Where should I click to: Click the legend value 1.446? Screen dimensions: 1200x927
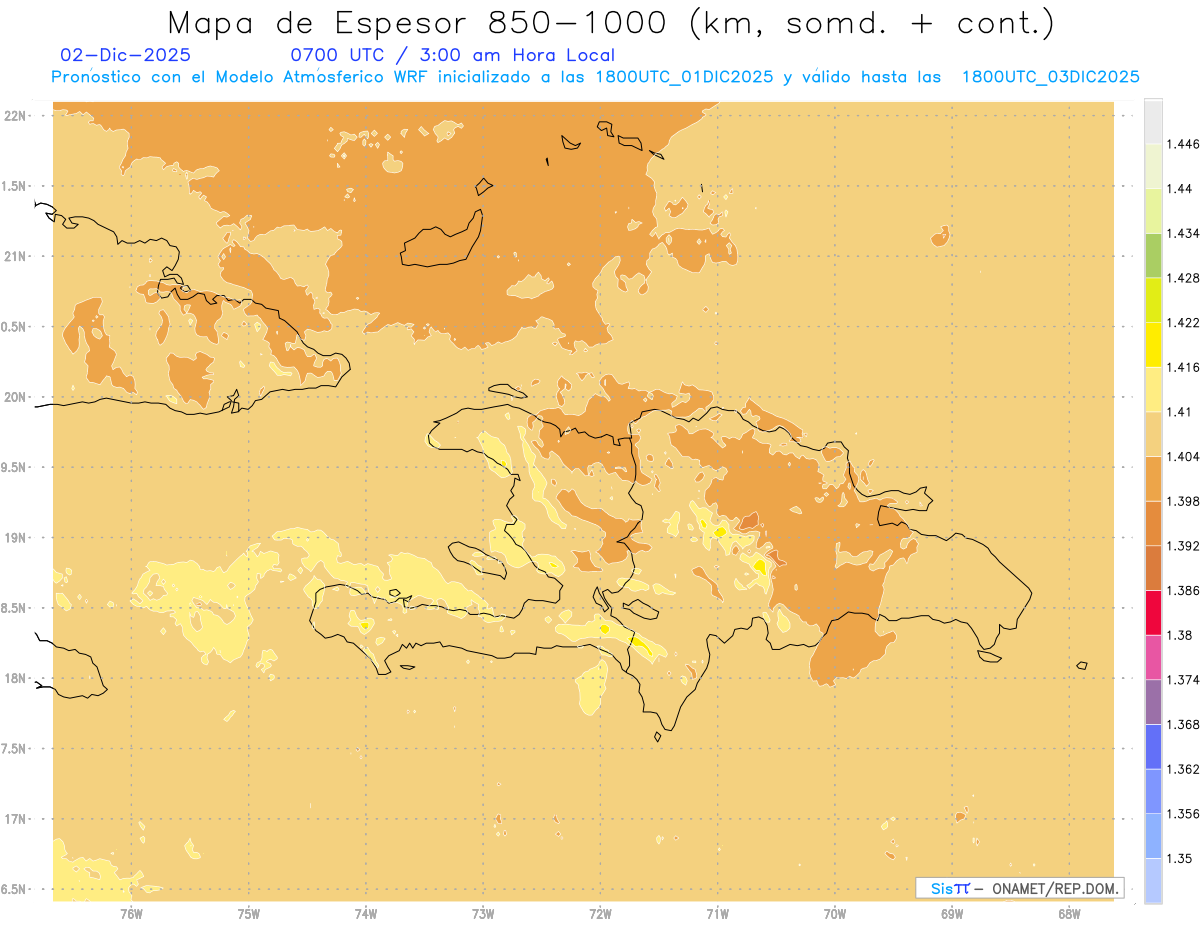tap(1183, 144)
